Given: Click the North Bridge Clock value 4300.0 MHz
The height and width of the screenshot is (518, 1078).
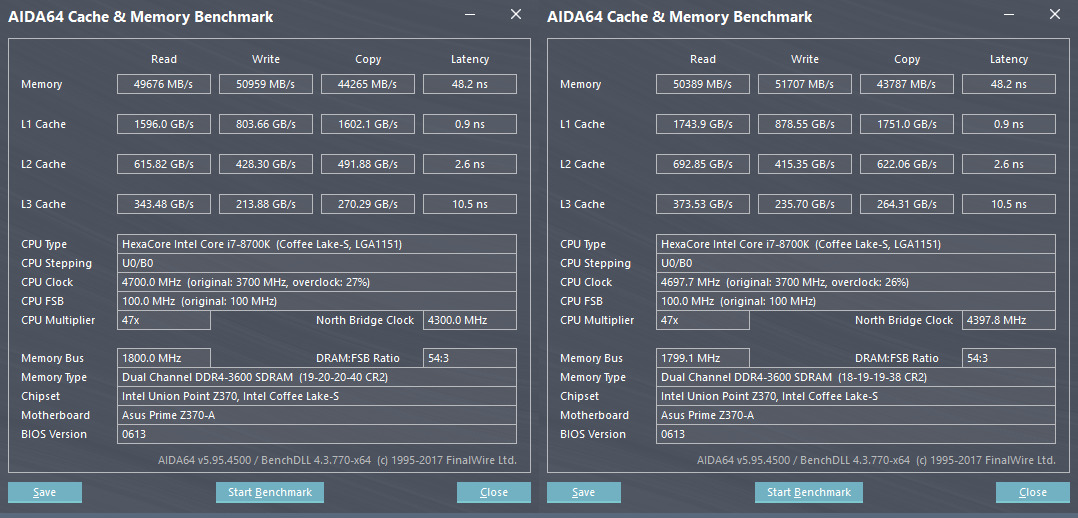Looking at the screenshot, I should click(470, 320).
